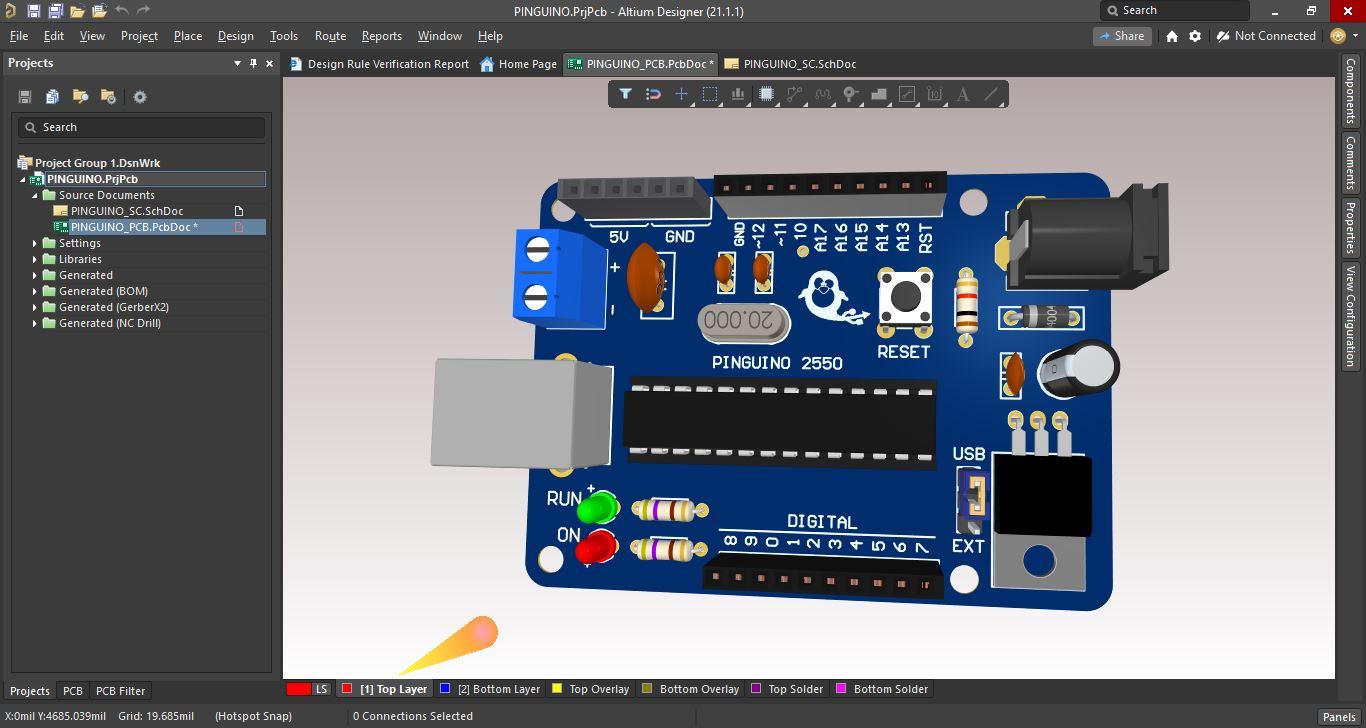Screen dimensions: 1366x728
Task: Click the Redo arrow in the title bar
Action: point(143,11)
